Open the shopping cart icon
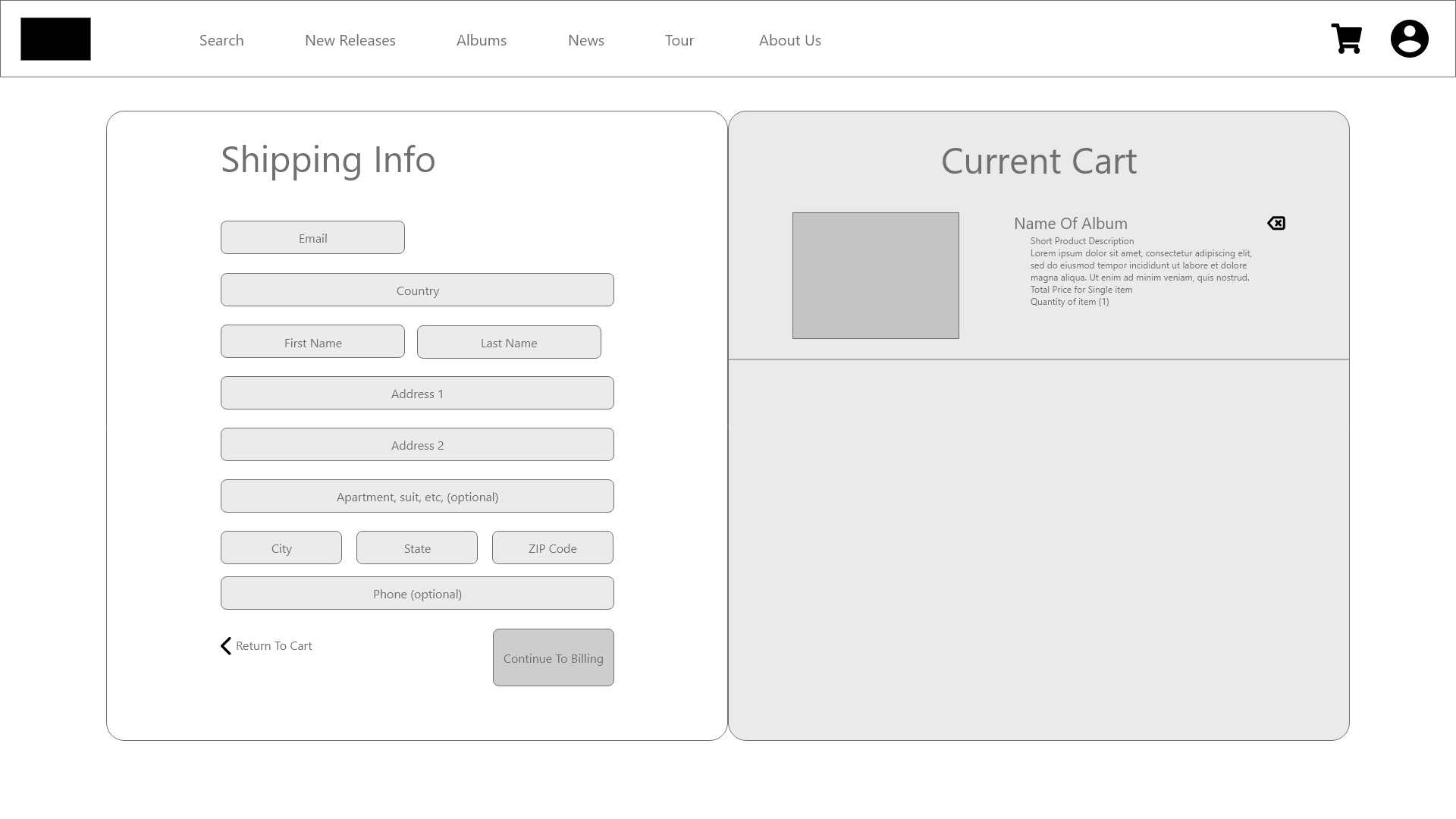Viewport: 1456px width, 819px height. pyautogui.click(x=1346, y=39)
